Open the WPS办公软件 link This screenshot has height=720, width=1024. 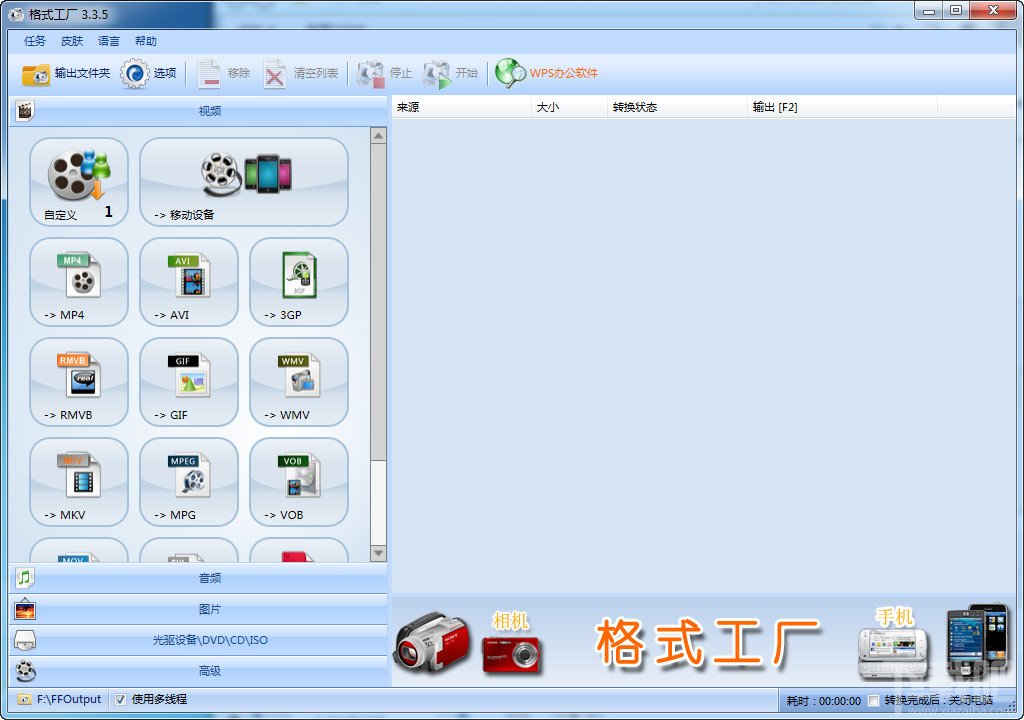pyautogui.click(x=546, y=73)
